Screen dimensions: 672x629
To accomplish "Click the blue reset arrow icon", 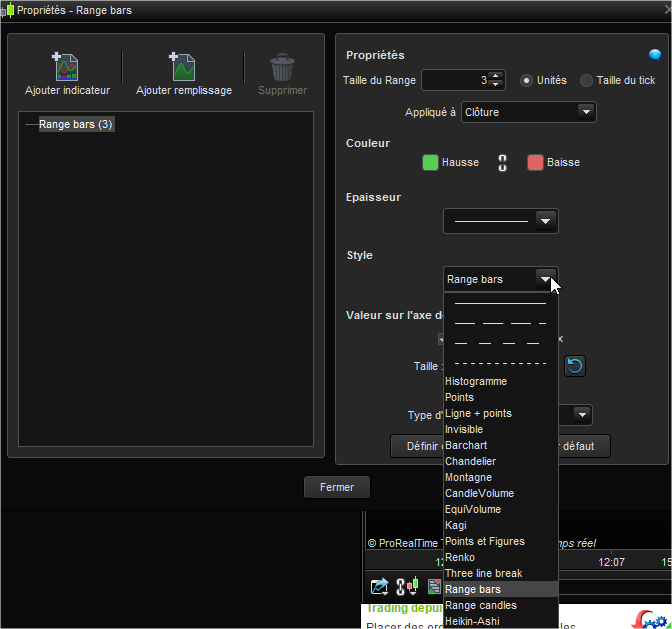I will tap(575, 366).
